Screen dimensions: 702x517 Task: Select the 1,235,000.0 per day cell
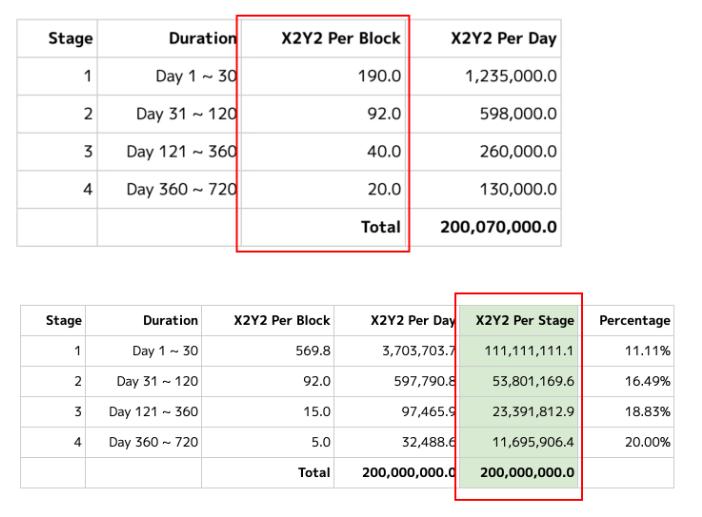click(510, 76)
